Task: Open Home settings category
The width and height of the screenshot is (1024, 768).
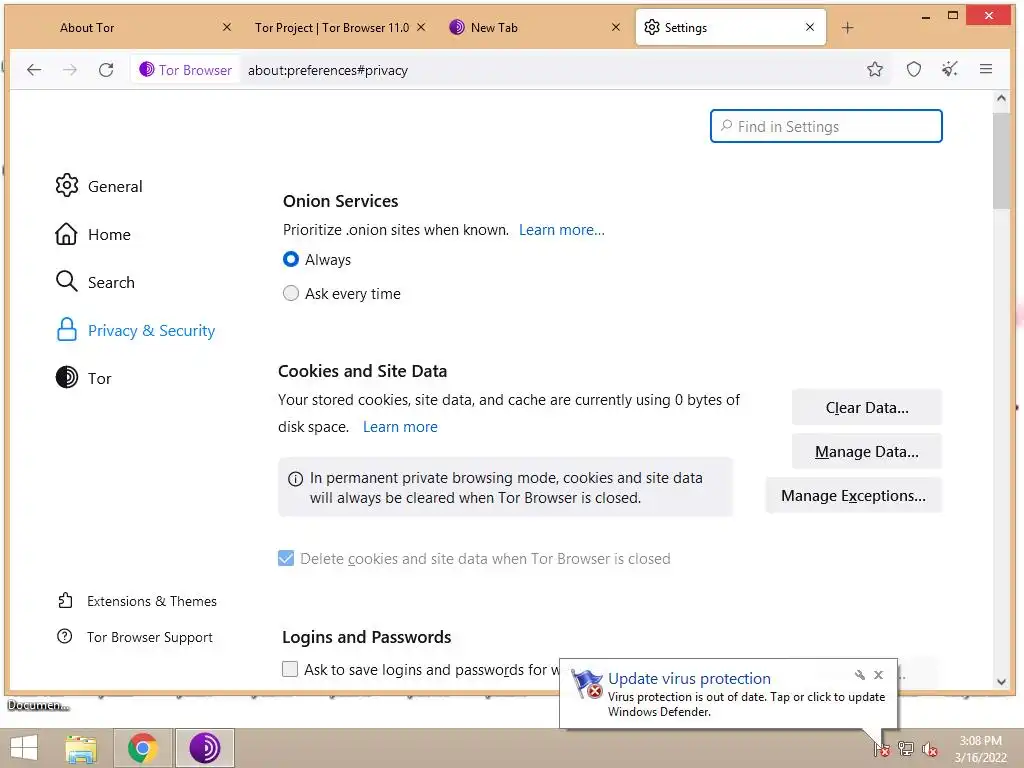Action: pos(109,234)
